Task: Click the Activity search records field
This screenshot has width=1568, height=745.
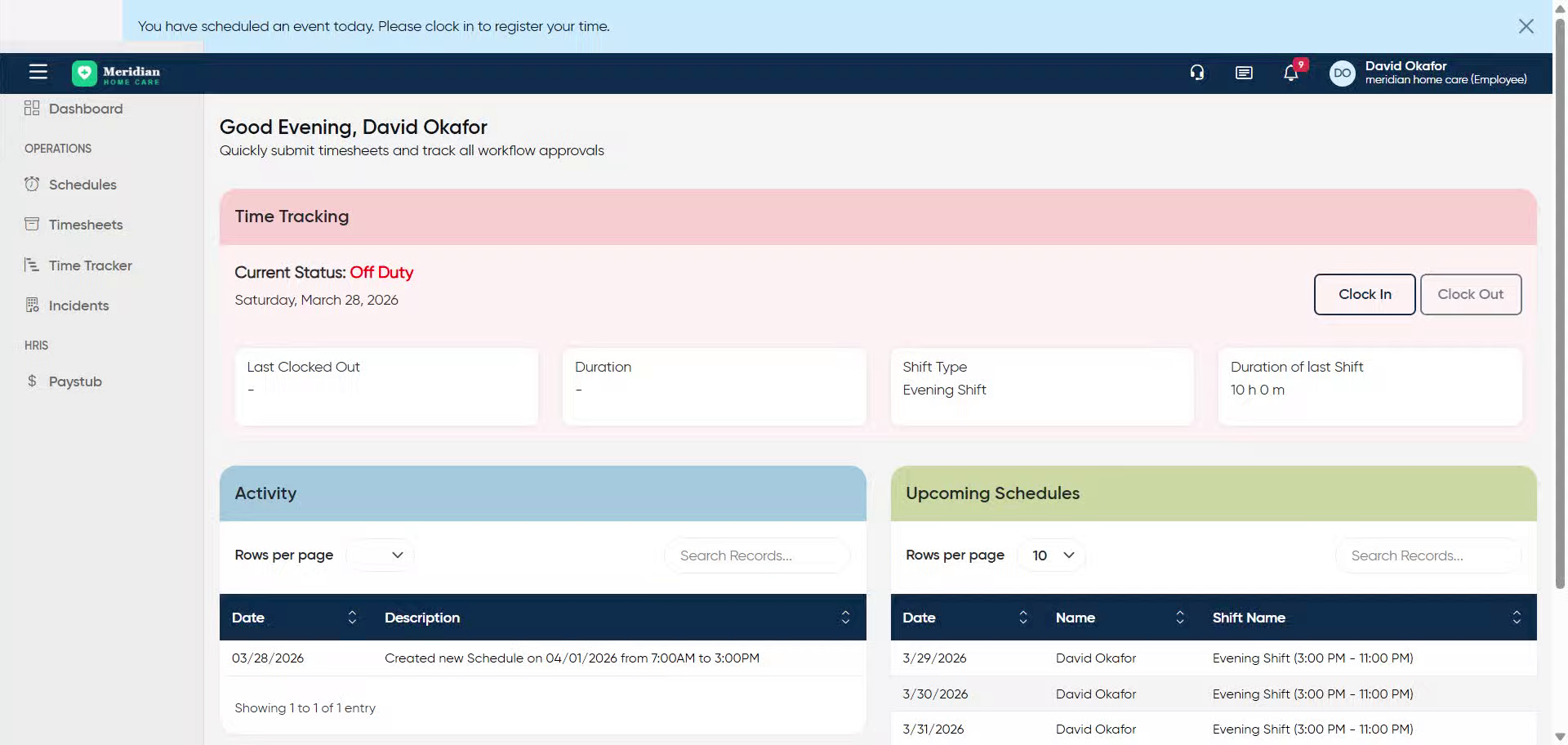Action: point(756,555)
